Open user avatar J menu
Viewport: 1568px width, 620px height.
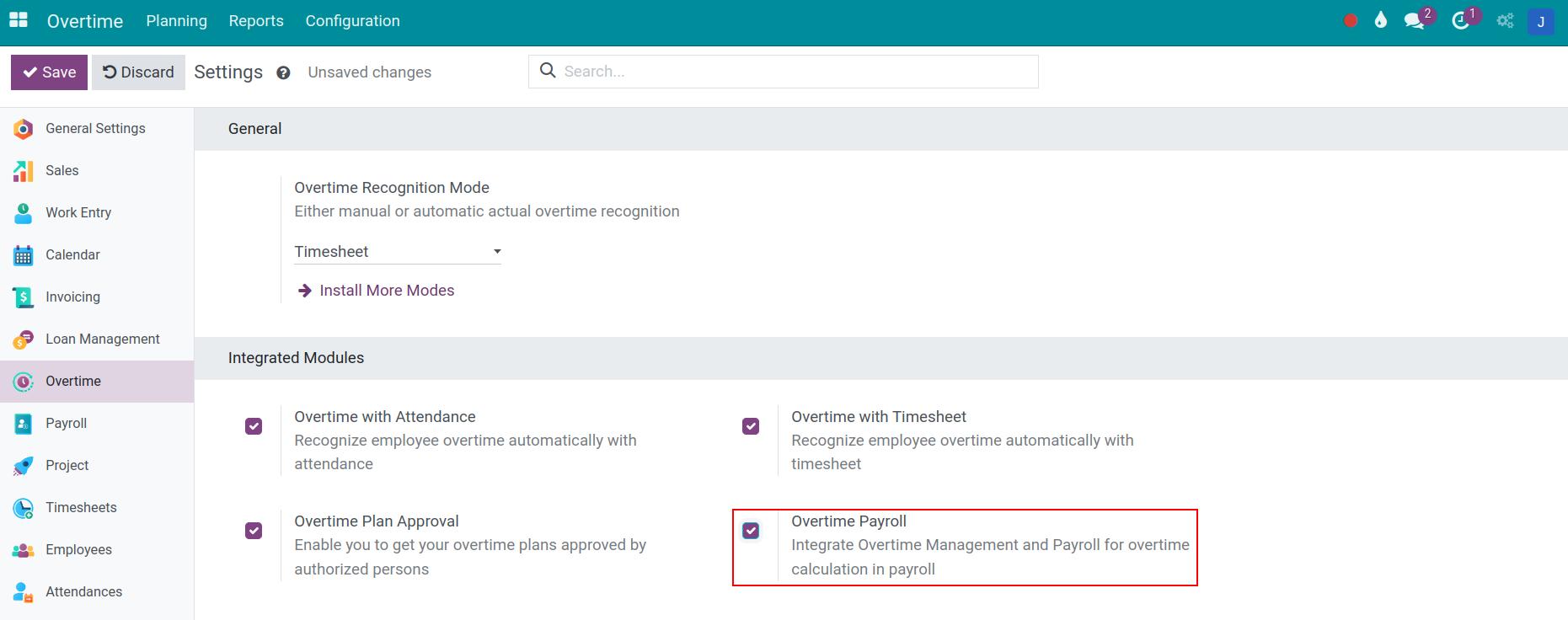tap(1540, 21)
